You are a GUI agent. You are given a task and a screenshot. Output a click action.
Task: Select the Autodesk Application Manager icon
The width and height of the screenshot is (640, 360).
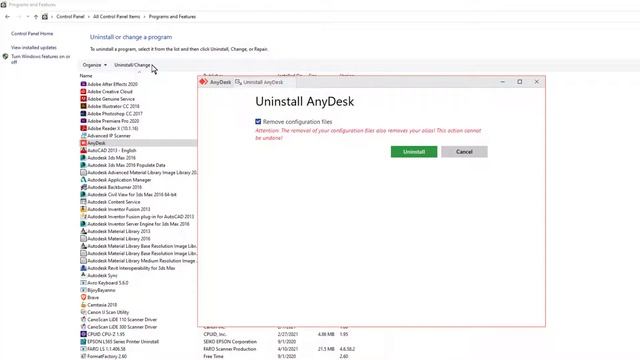pyautogui.click(x=83, y=180)
